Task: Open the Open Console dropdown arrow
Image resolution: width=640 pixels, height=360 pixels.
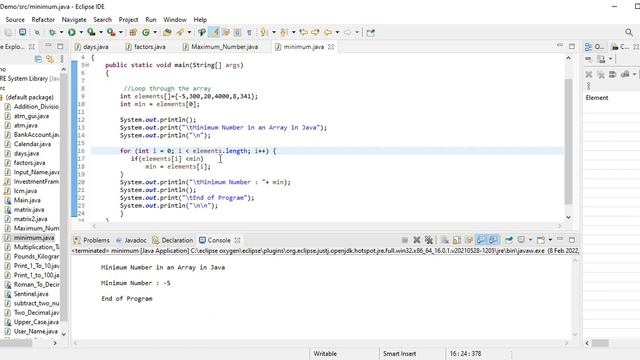Action: click(x=550, y=240)
